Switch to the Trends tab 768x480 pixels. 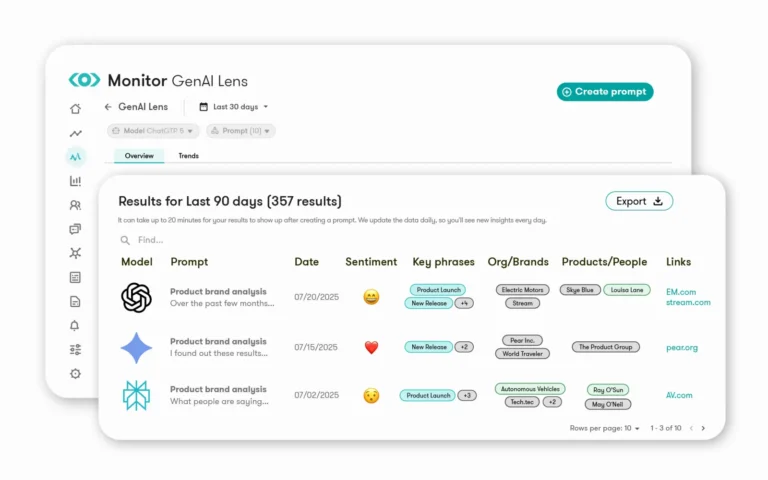coord(189,156)
